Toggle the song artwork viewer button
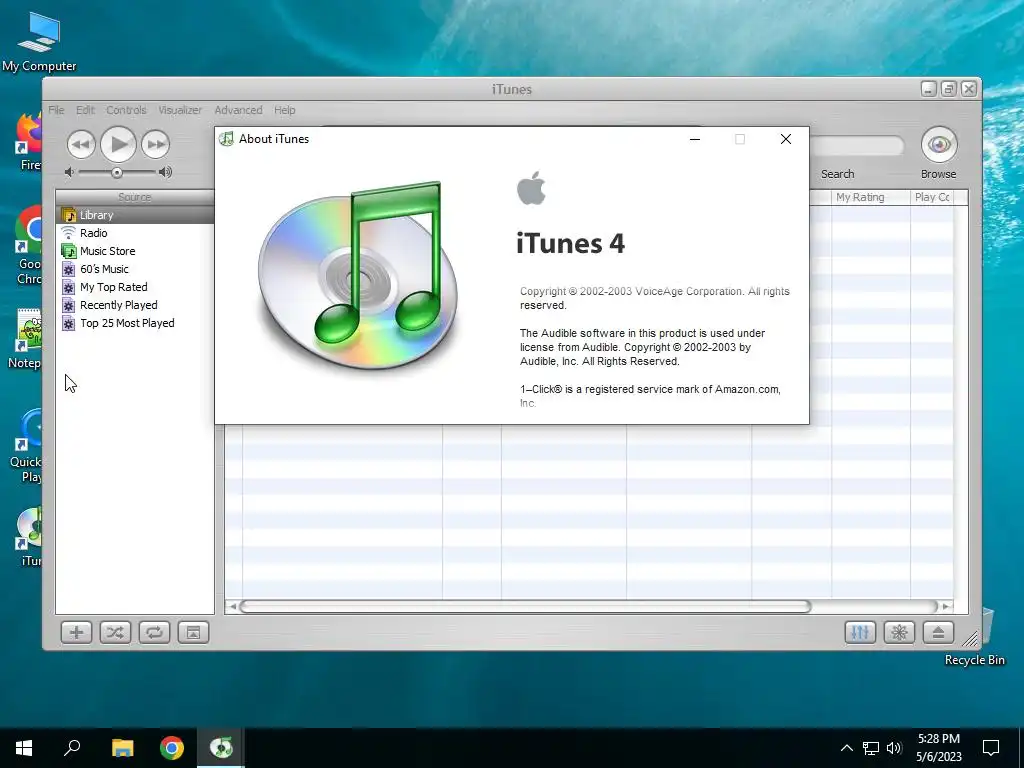The image size is (1024, 768). (193, 632)
